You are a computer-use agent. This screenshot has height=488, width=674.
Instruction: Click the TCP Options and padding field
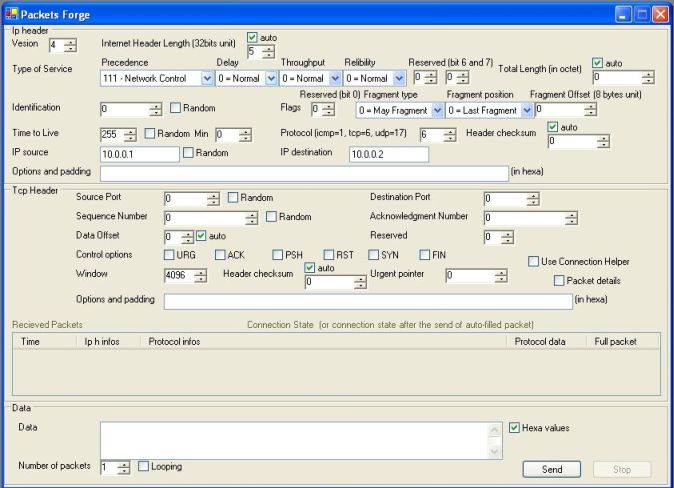(368, 301)
